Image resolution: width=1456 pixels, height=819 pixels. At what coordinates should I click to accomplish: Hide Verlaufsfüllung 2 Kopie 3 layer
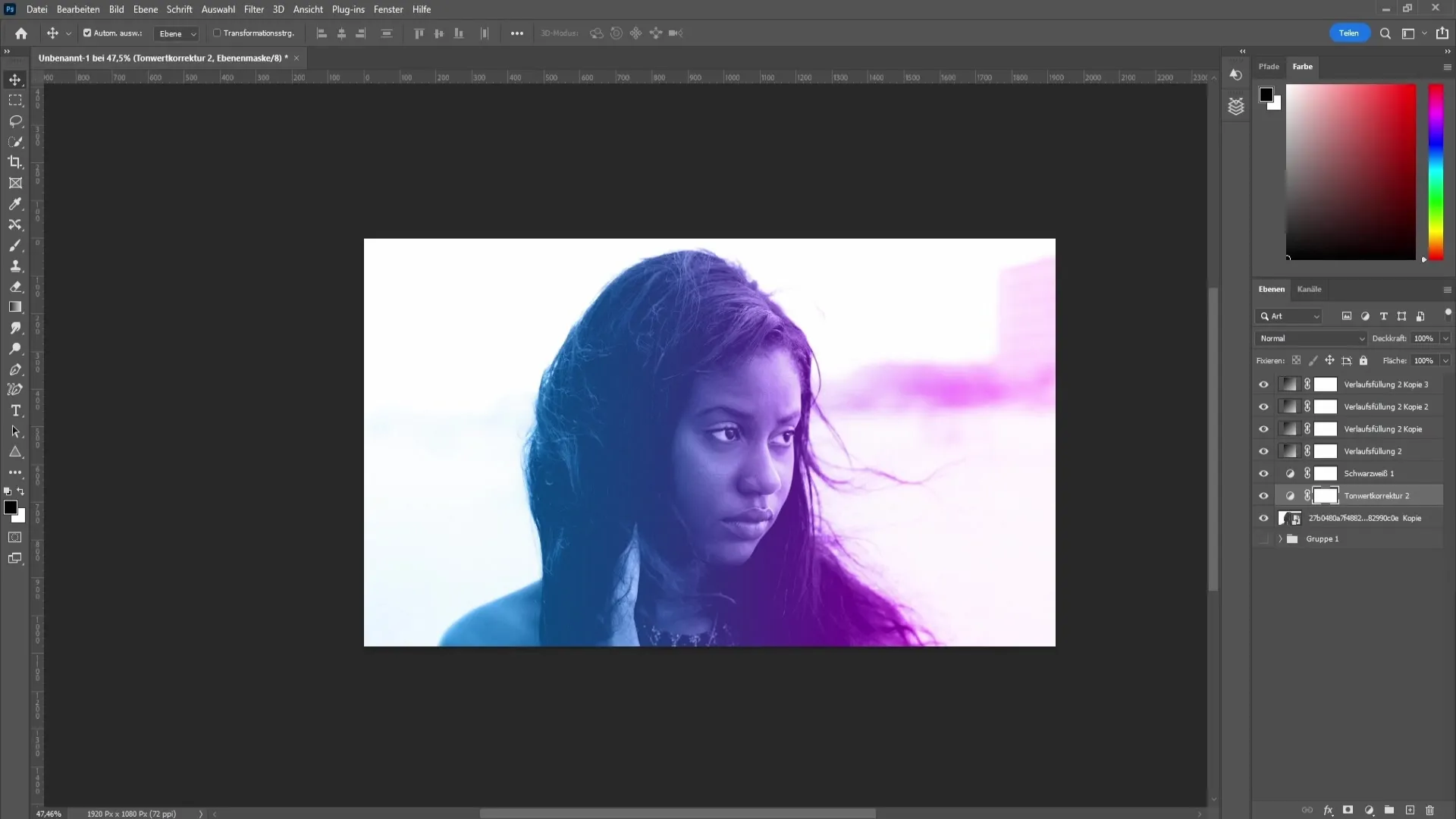point(1263,384)
